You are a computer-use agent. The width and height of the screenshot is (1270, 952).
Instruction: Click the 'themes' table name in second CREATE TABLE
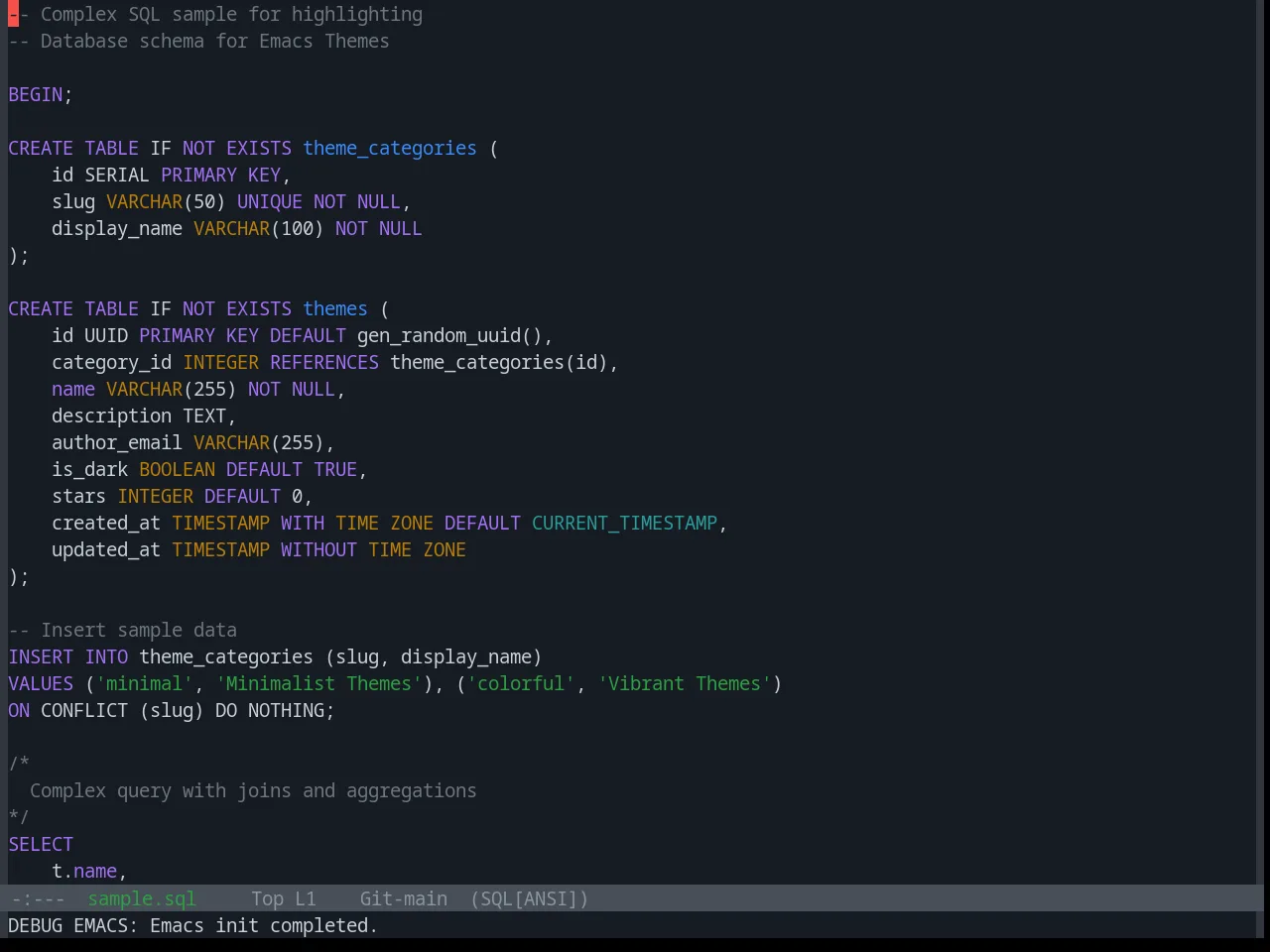335,308
